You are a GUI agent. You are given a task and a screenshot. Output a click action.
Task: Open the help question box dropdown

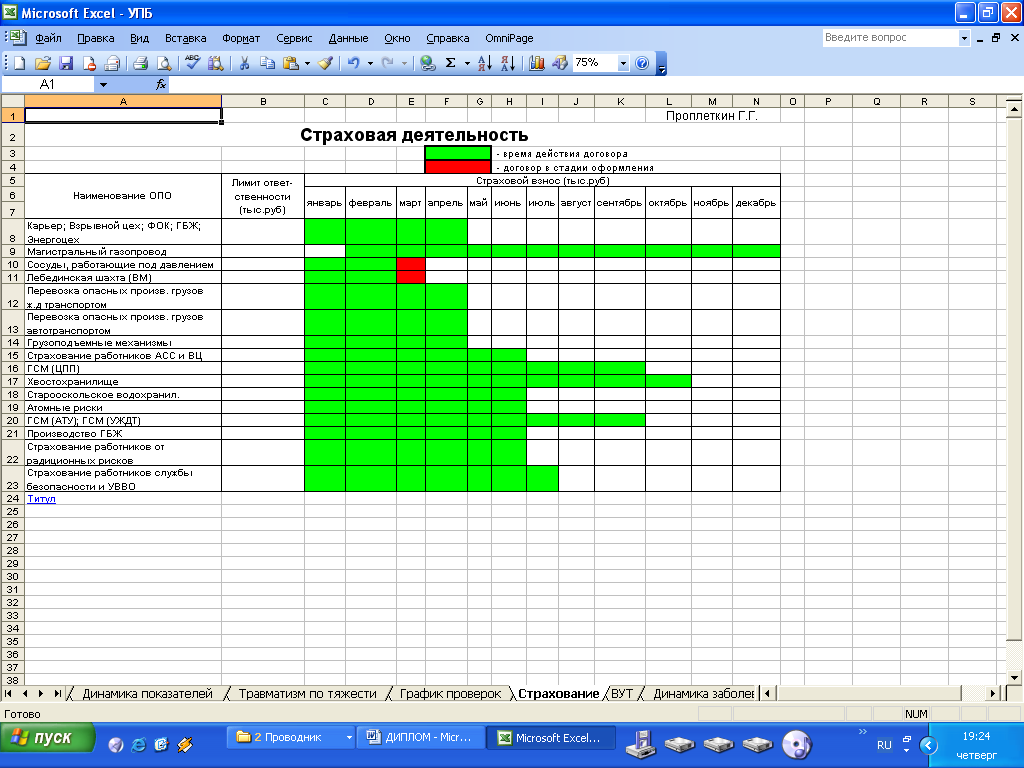[x=964, y=38]
